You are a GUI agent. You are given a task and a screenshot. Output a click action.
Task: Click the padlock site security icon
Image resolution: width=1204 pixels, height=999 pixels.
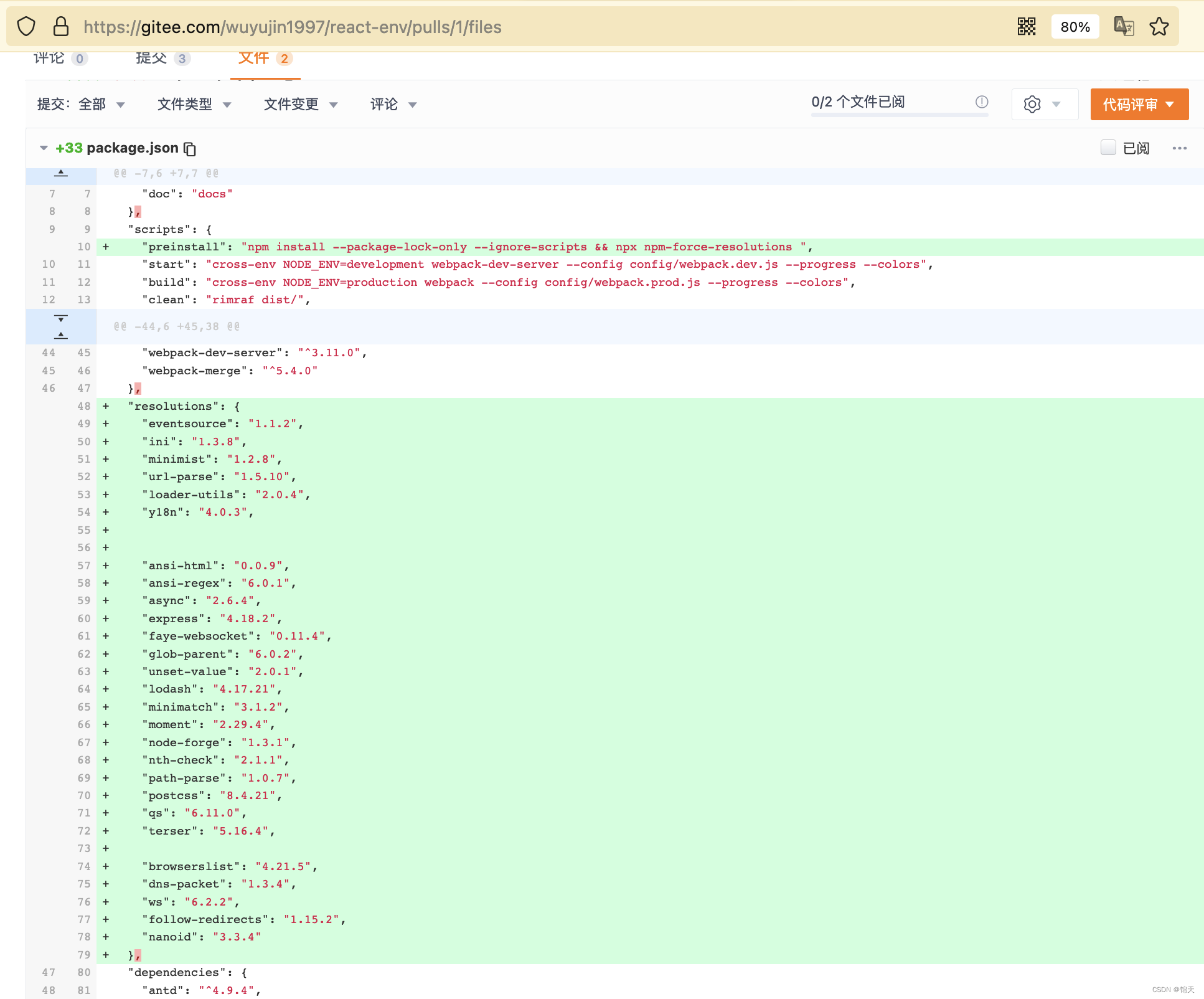point(60,27)
